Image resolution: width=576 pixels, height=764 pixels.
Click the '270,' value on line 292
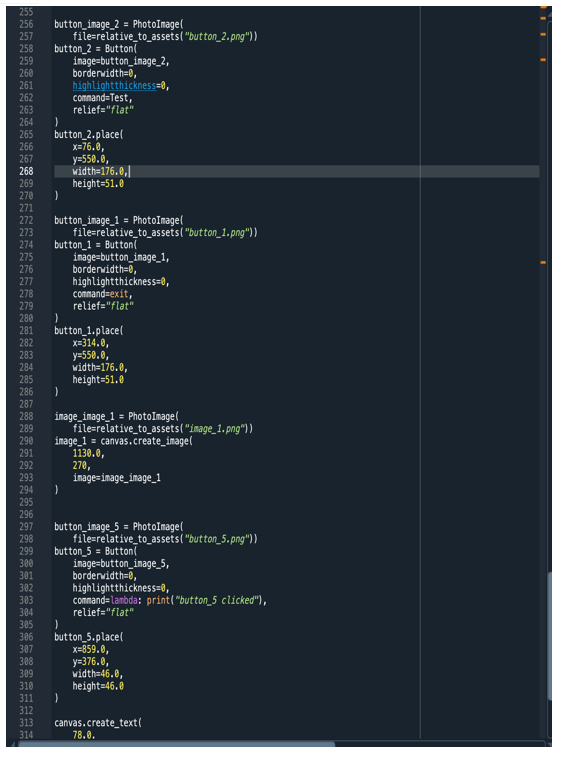pyautogui.click(x=81, y=466)
